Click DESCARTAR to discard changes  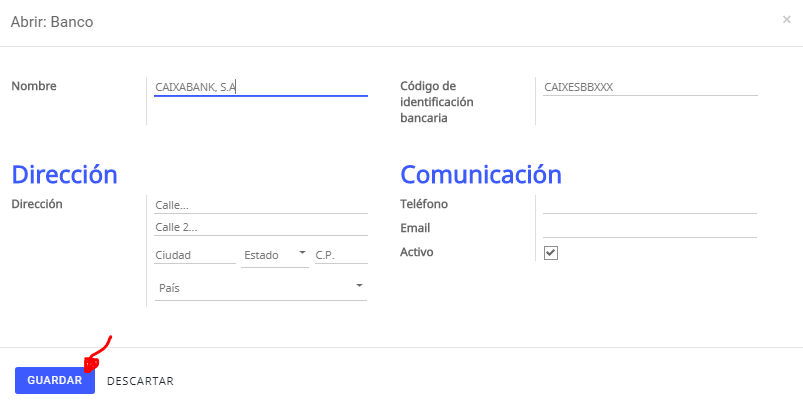click(140, 381)
